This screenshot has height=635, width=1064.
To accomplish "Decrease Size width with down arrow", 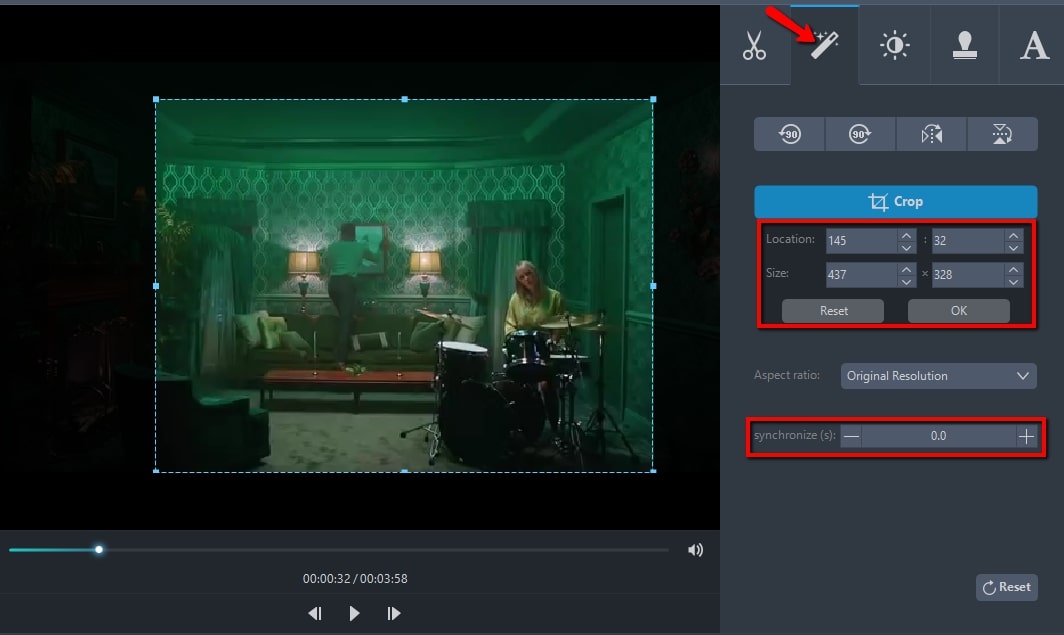I will [x=907, y=281].
